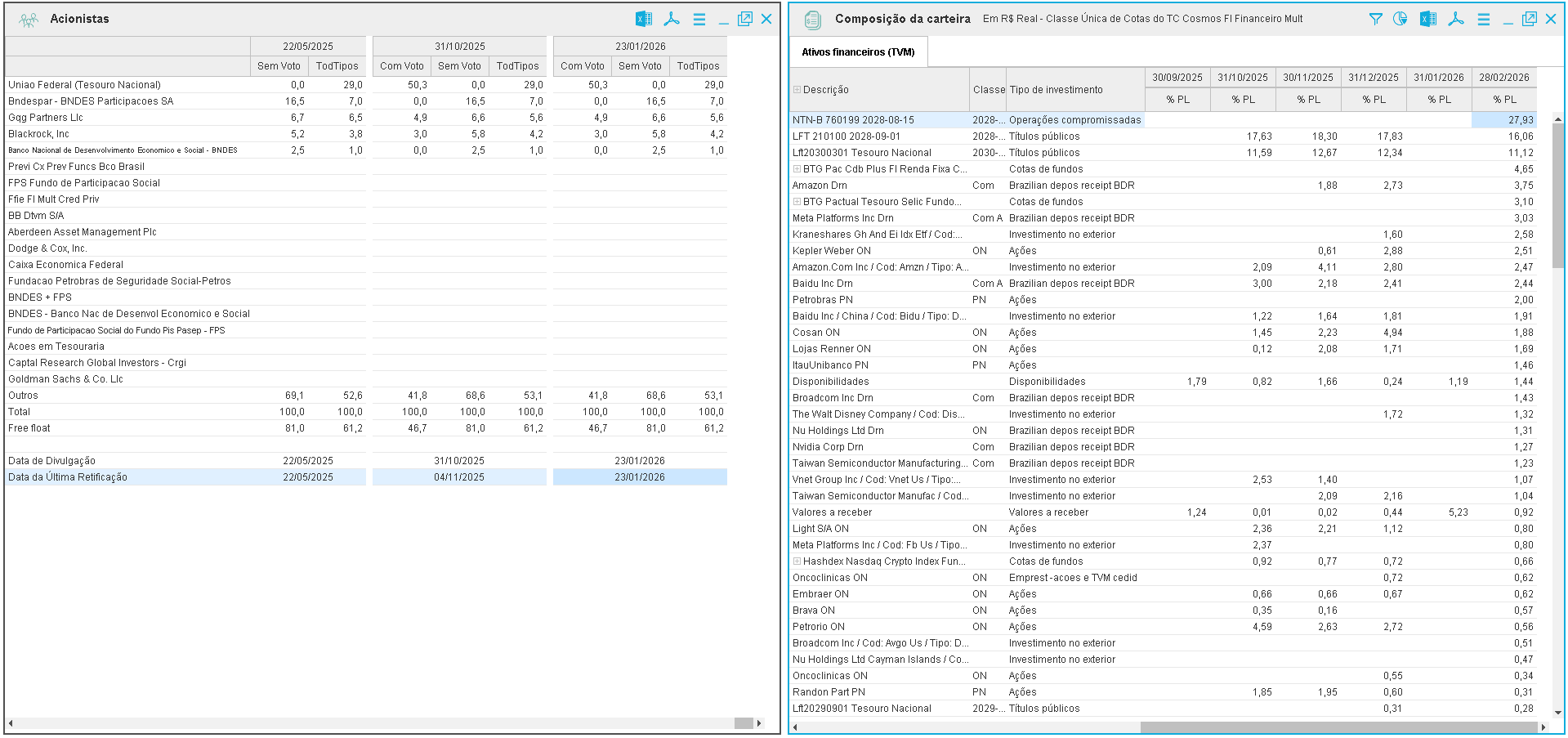This screenshot has height=738, width=1568.
Task: Select the 'Data da Última Retificação' row label
Action: coord(68,477)
